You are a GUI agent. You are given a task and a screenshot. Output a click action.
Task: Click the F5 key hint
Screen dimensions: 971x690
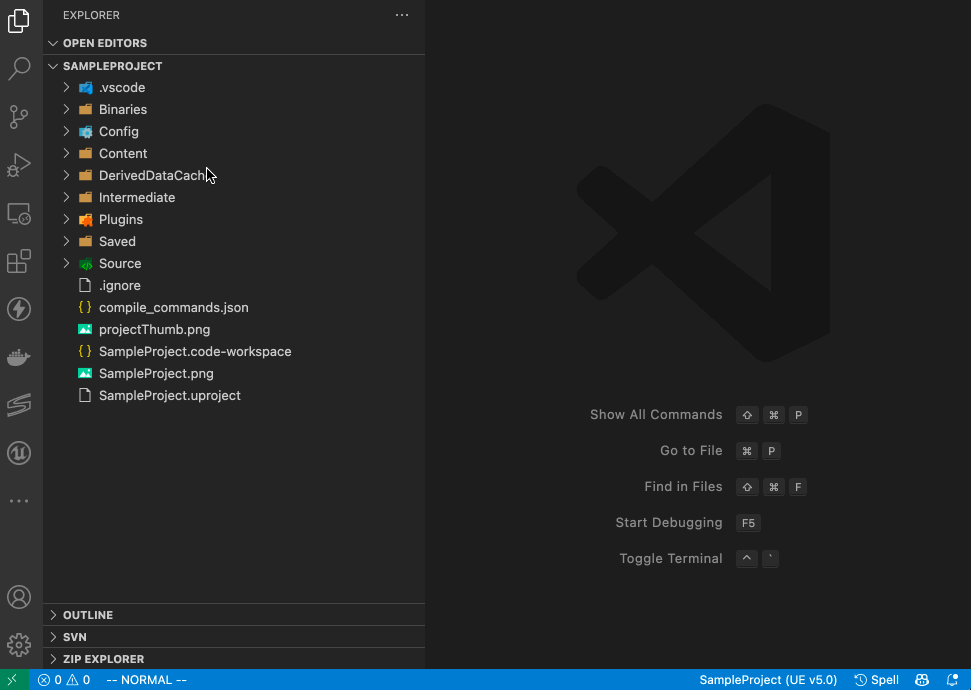point(748,523)
